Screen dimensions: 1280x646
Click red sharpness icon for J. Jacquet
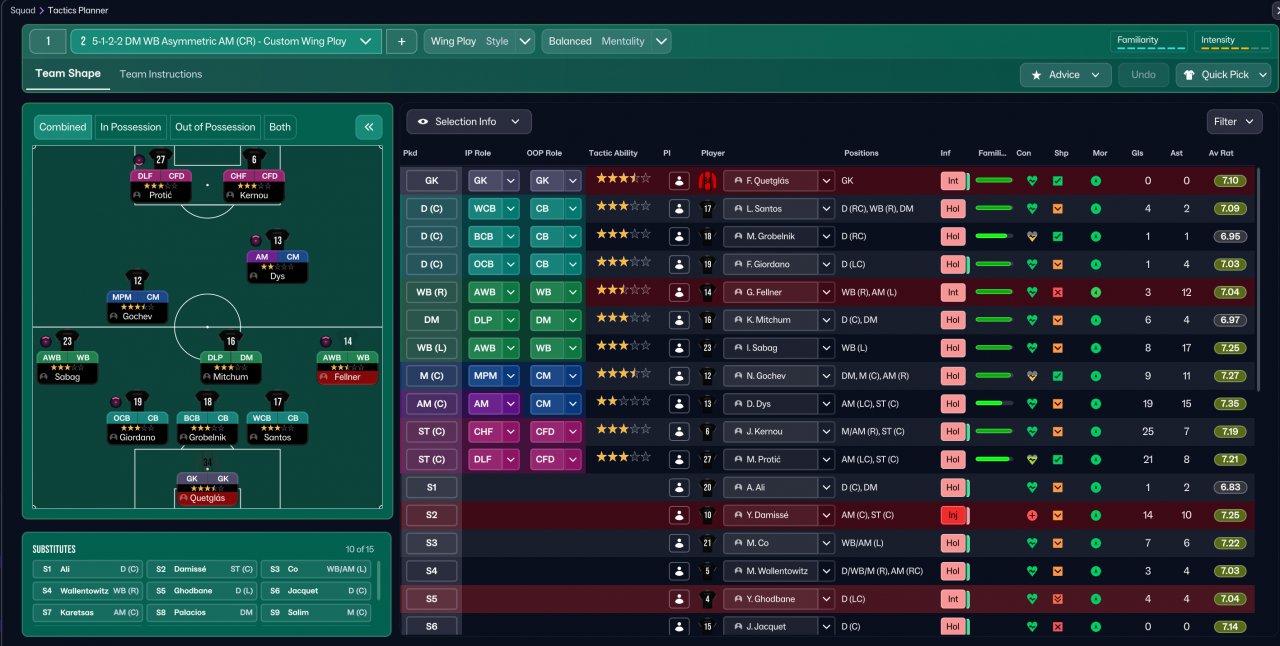click(x=1058, y=626)
